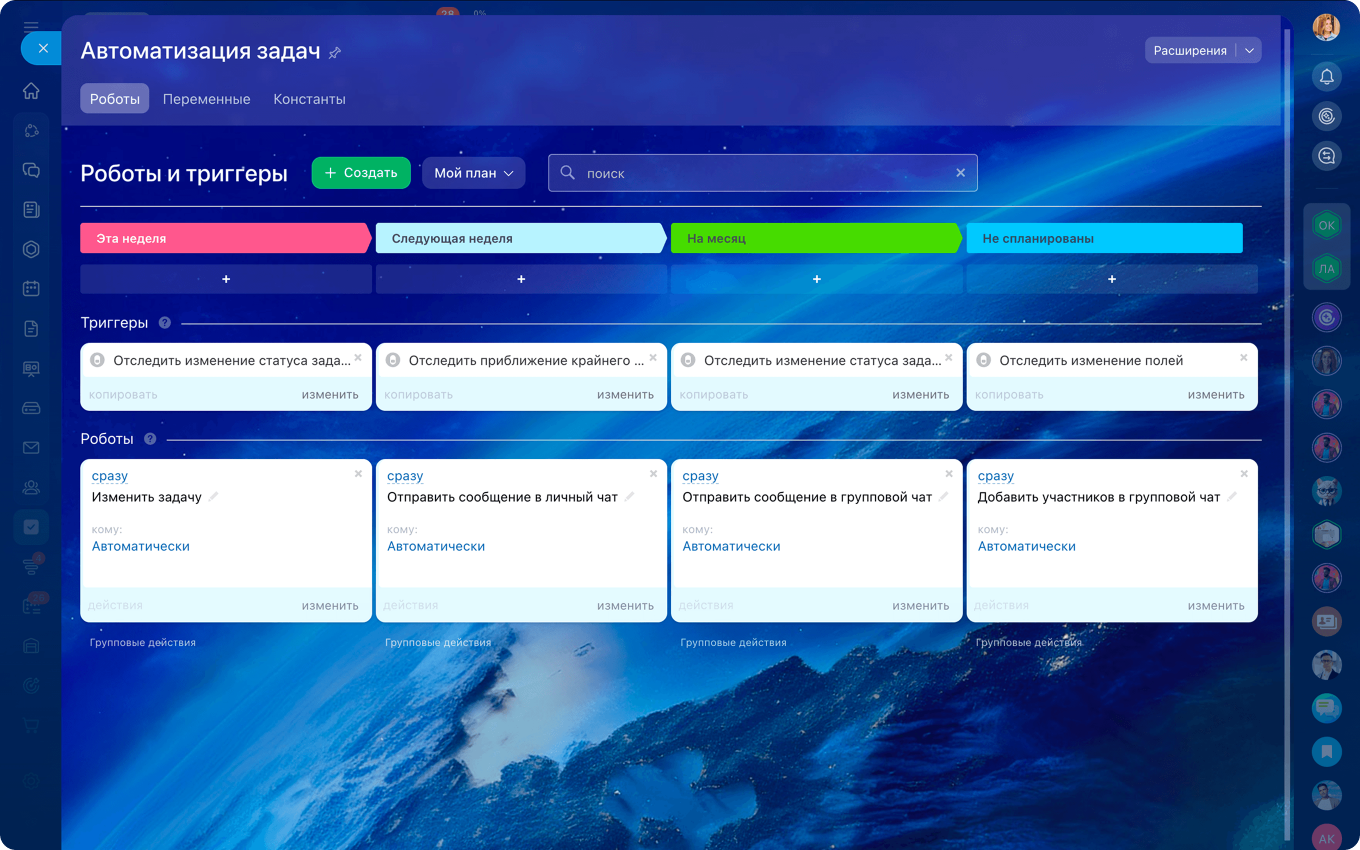Click the pin icon next to Автоматизация задач

coord(335,53)
